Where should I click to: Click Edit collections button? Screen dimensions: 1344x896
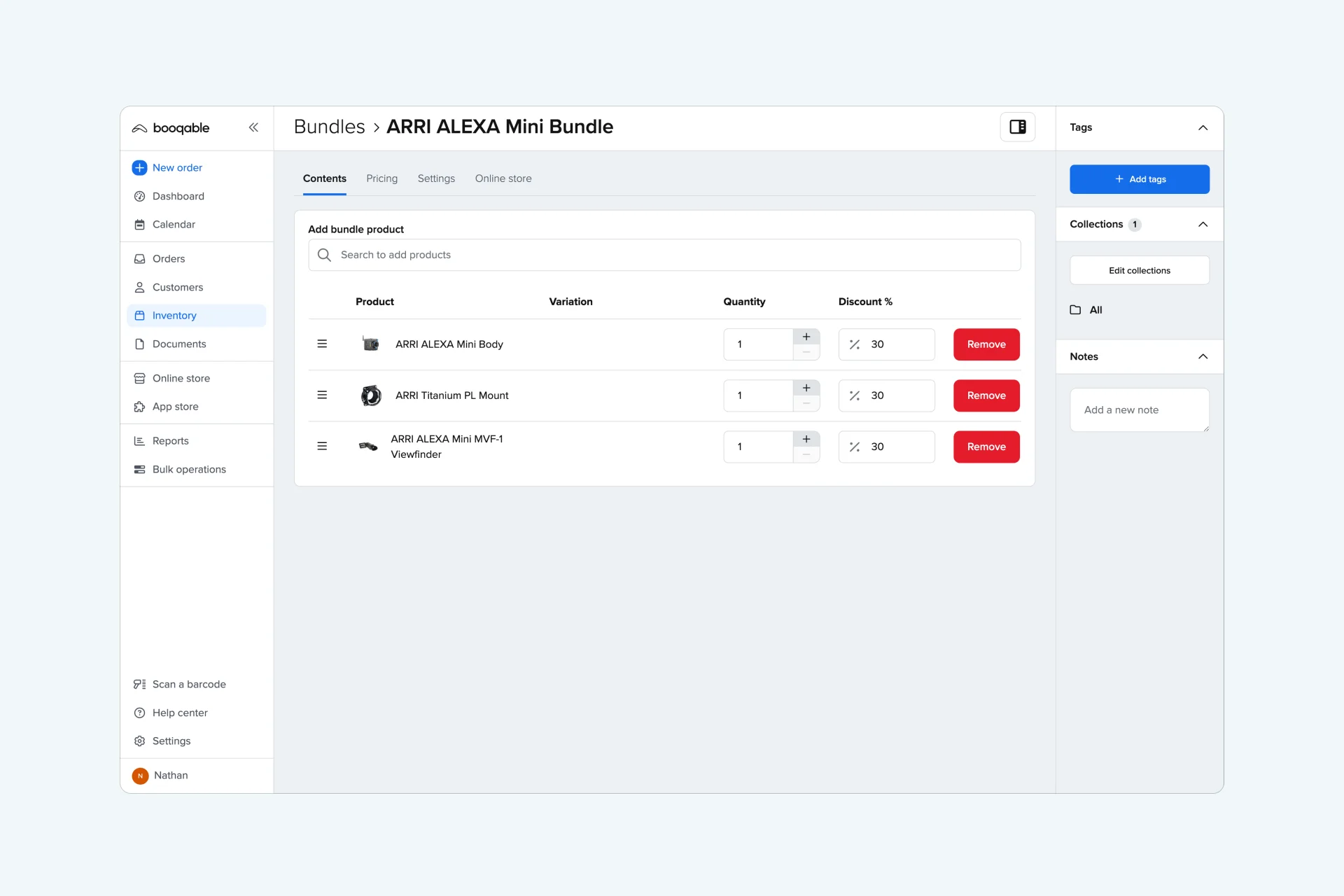(1139, 271)
